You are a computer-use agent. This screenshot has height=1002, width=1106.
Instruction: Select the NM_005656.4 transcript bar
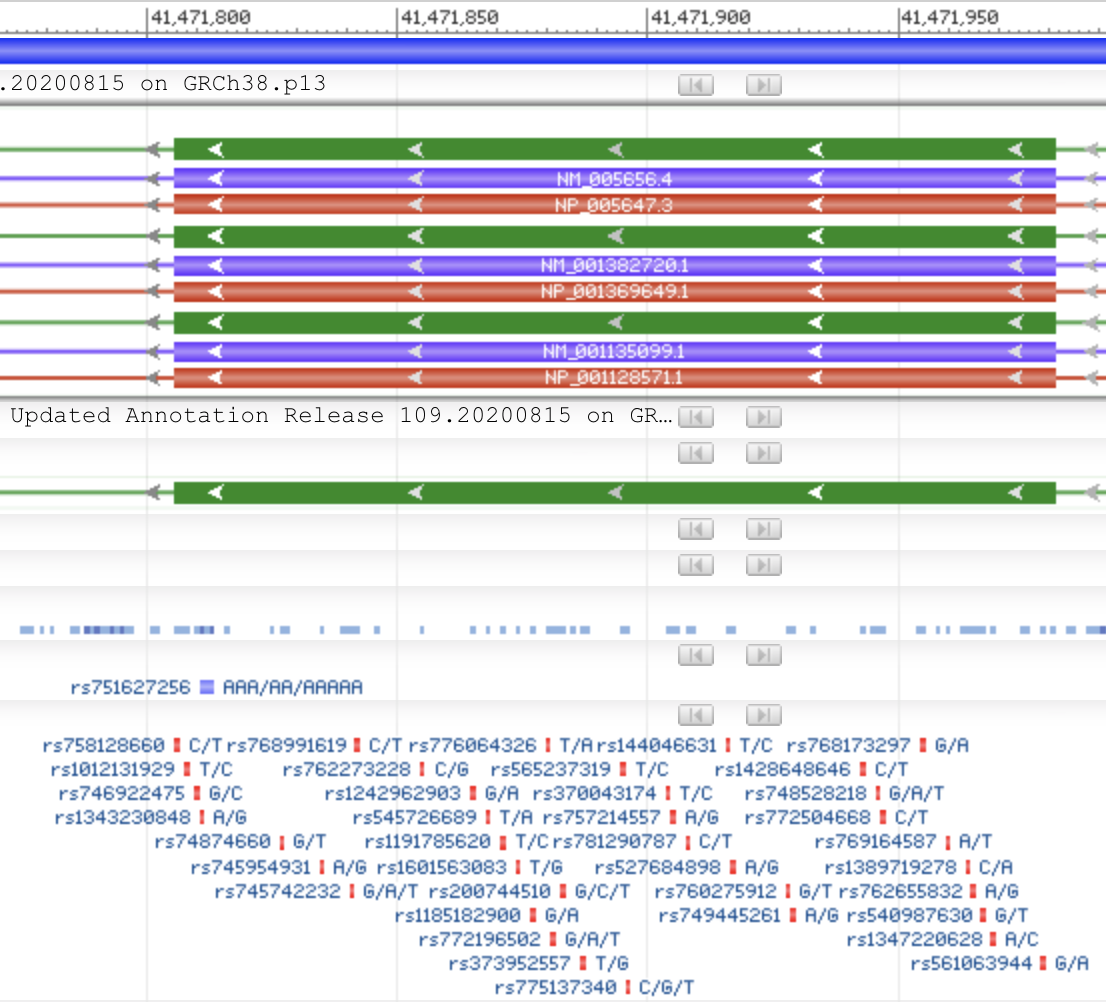[614, 179]
